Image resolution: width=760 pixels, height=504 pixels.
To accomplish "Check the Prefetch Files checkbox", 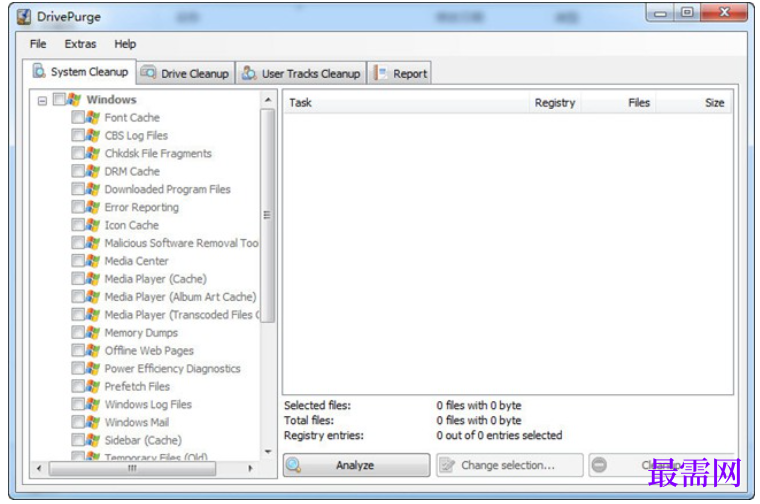I will click(78, 386).
